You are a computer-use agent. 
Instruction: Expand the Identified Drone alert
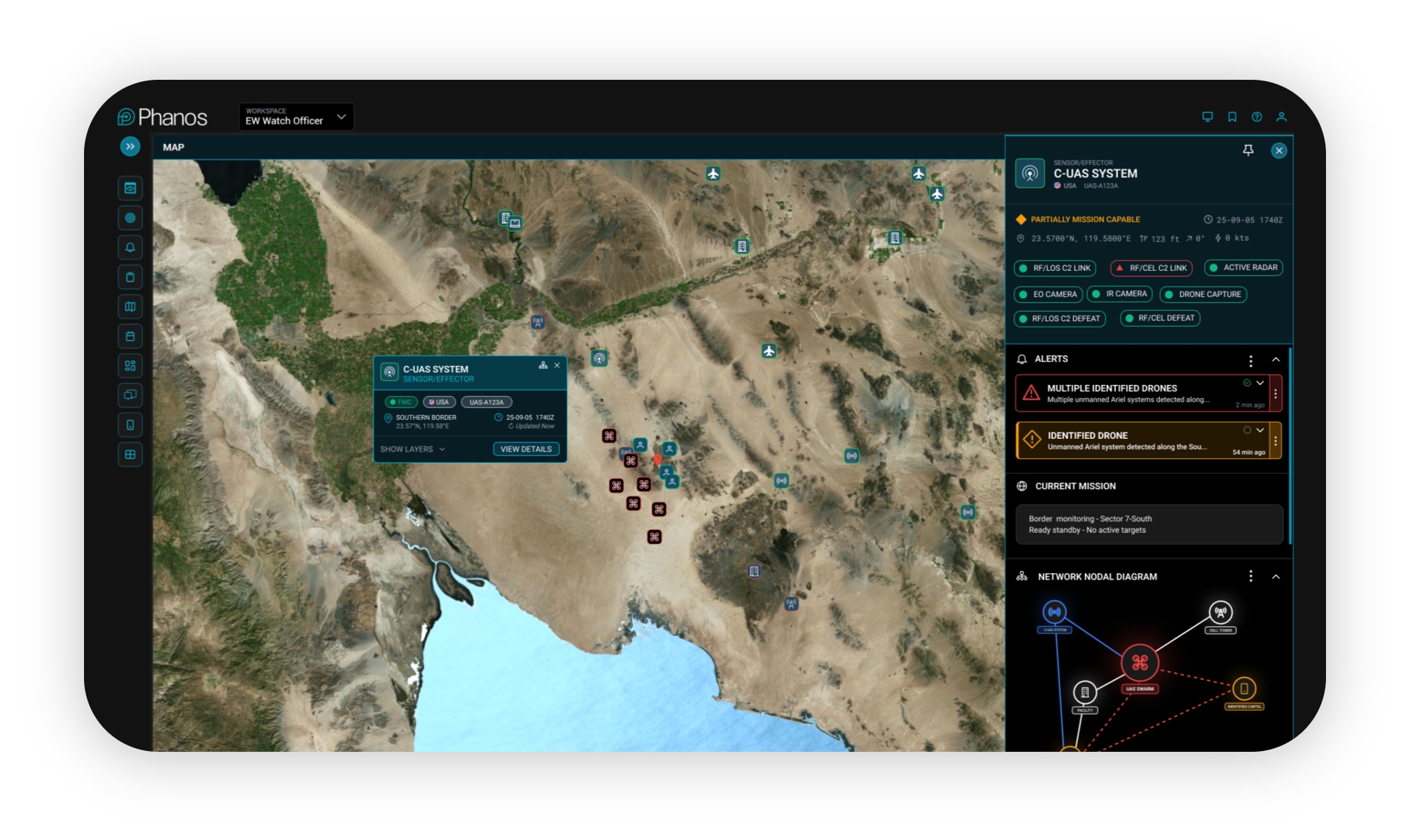click(1260, 430)
